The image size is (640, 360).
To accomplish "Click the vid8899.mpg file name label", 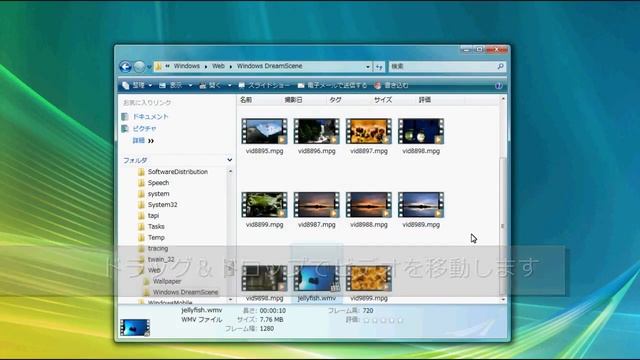I will click(264, 225).
